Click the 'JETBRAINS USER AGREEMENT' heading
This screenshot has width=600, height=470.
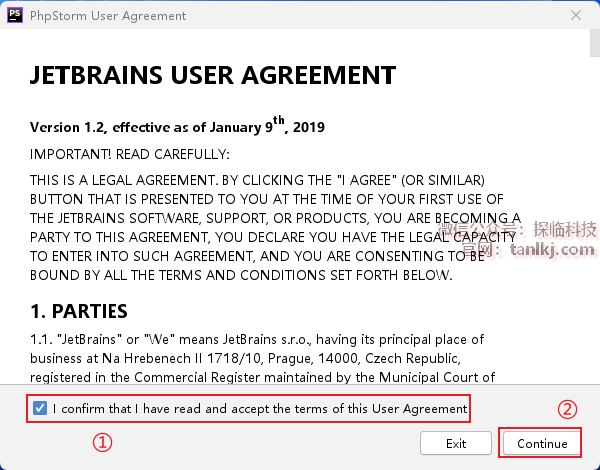212,76
